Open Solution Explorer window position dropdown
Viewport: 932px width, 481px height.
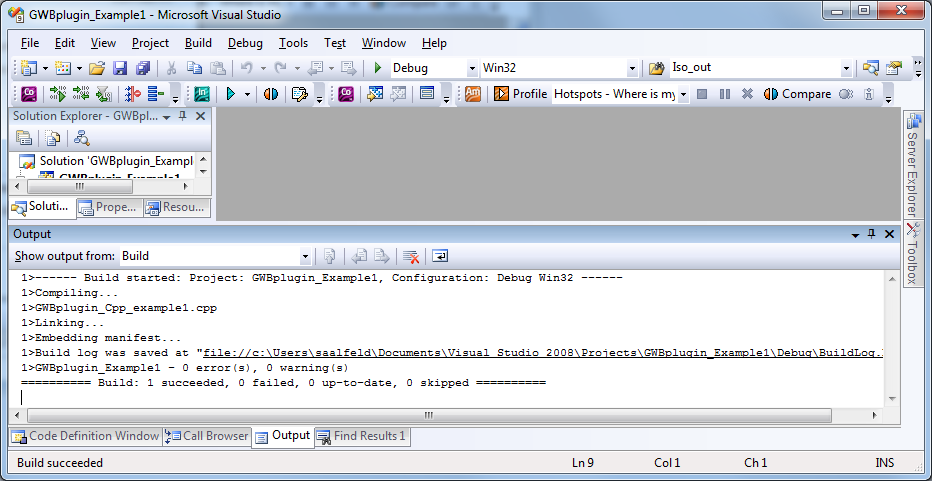(167, 116)
